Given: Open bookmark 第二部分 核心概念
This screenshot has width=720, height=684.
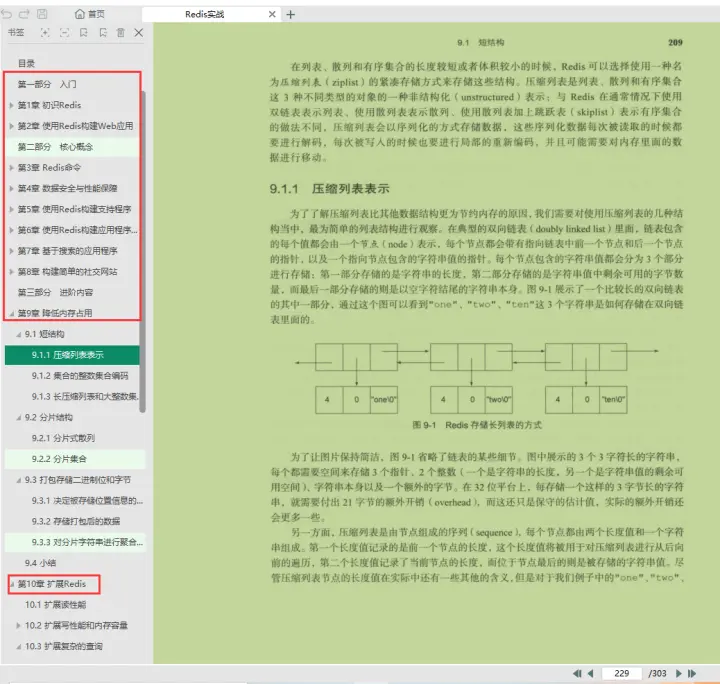Looking at the screenshot, I should (55, 147).
